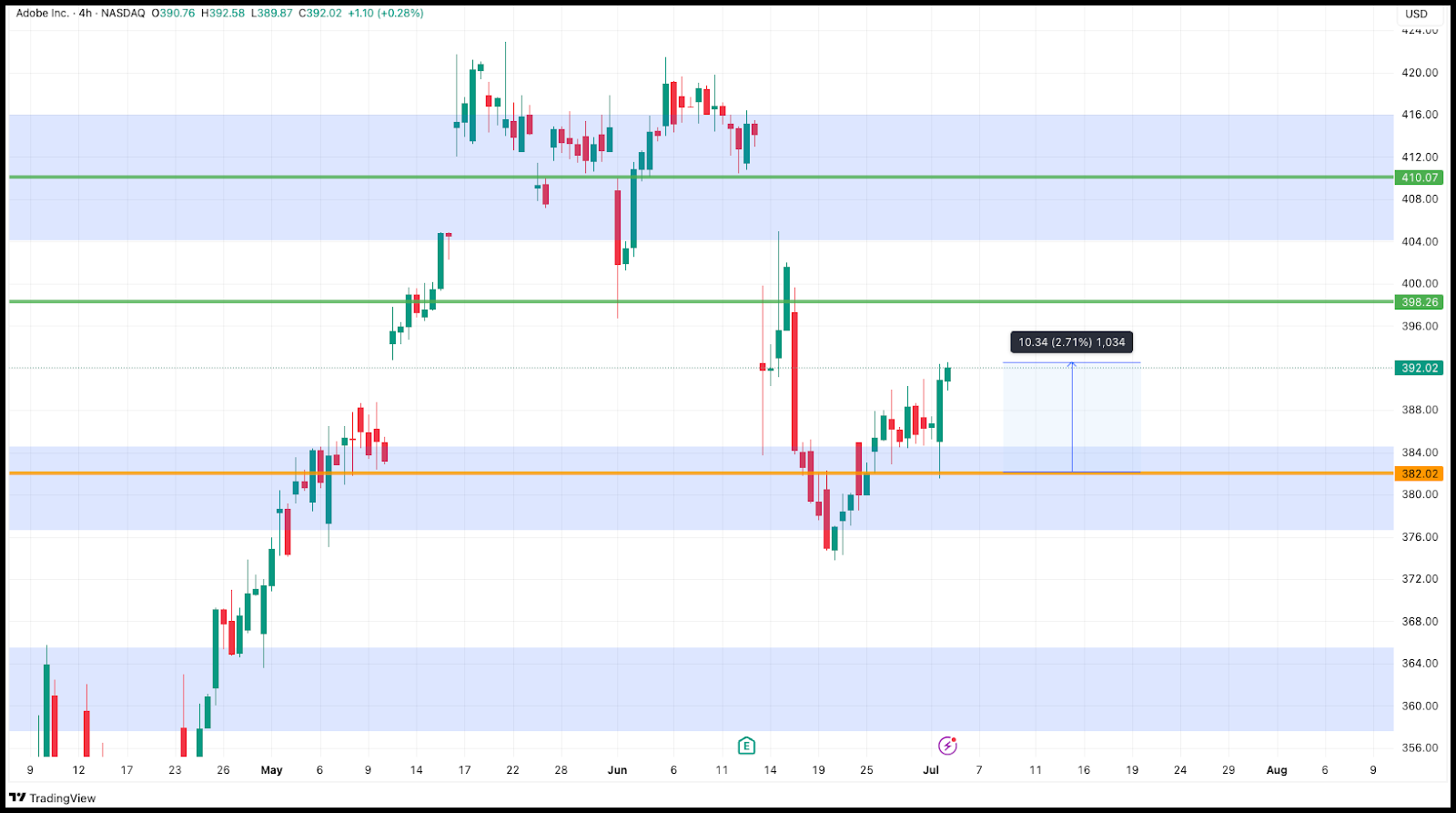Click the '29' date label on time axis
Screen dimensions: 1456x813
[1228, 770]
